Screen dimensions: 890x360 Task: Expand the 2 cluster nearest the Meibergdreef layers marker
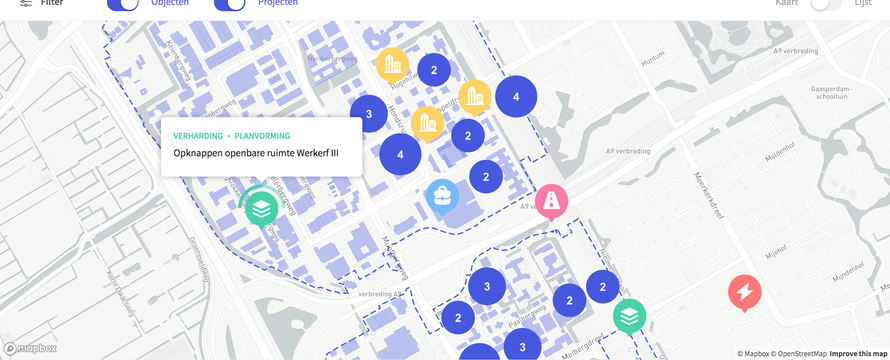pyautogui.click(x=602, y=287)
